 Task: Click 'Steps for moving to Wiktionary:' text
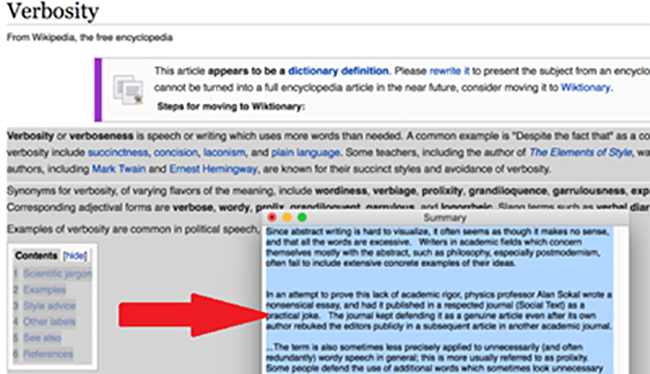pos(231,107)
